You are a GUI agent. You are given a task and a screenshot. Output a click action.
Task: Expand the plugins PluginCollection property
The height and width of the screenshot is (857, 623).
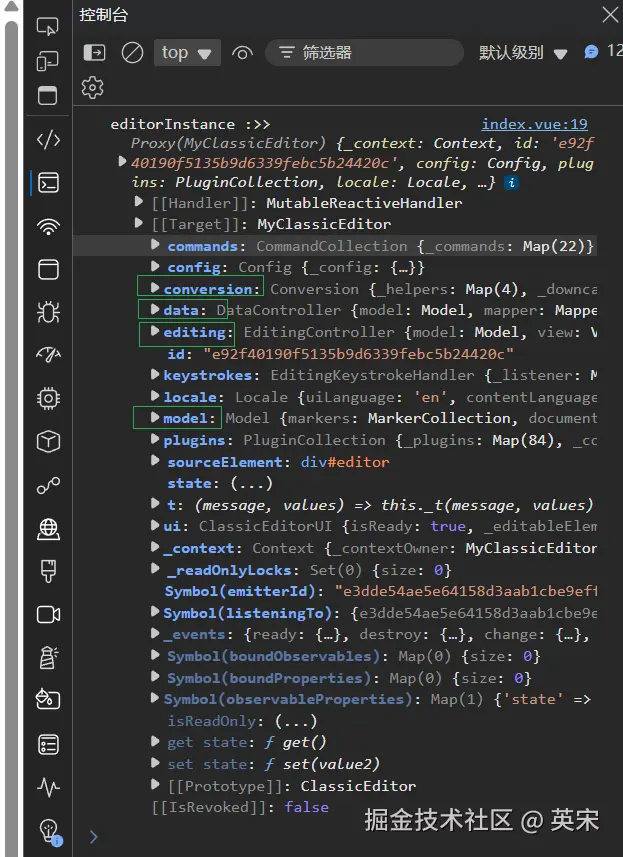155,439
